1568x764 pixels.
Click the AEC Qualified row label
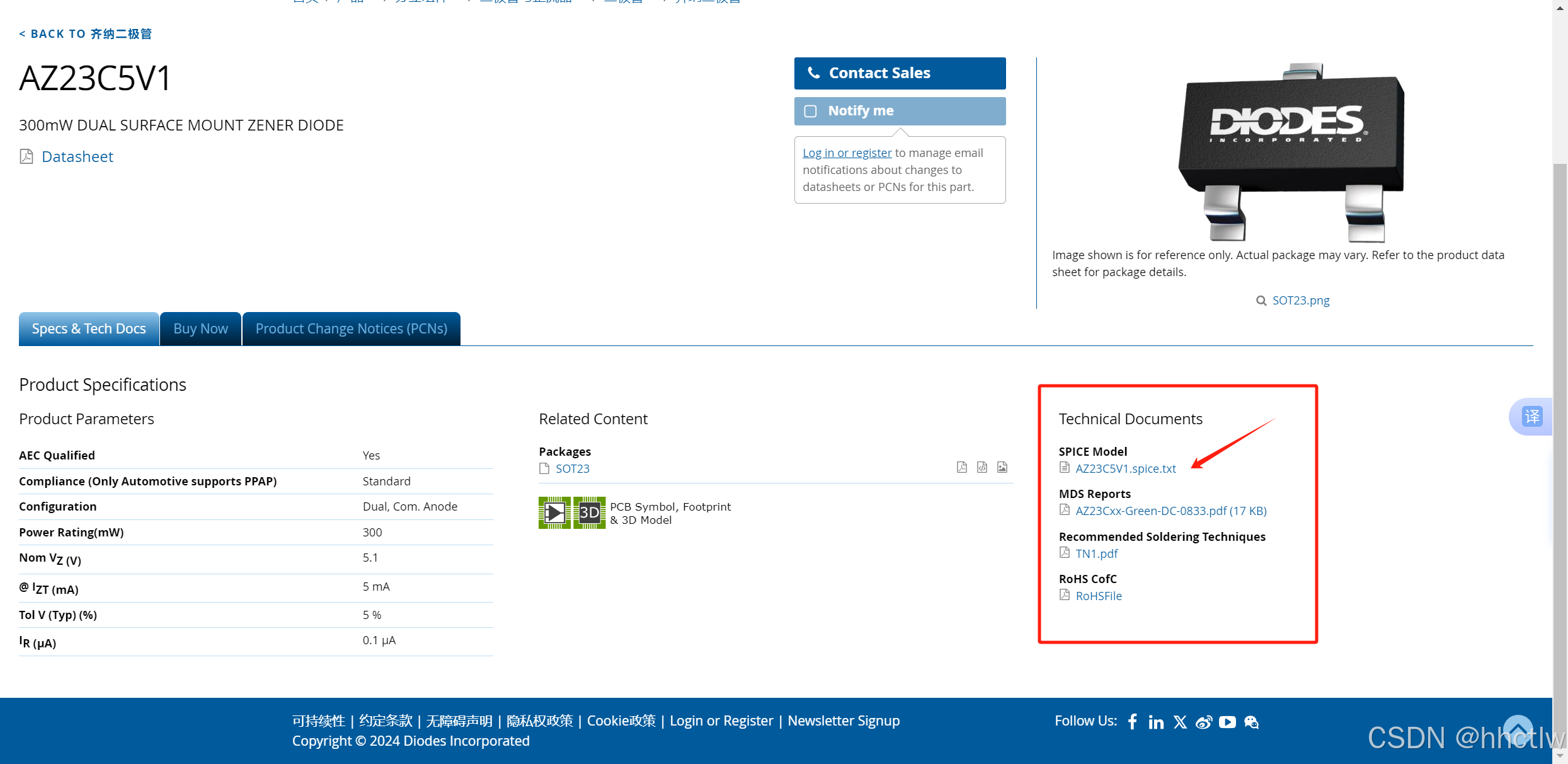pyautogui.click(x=57, y=455)
